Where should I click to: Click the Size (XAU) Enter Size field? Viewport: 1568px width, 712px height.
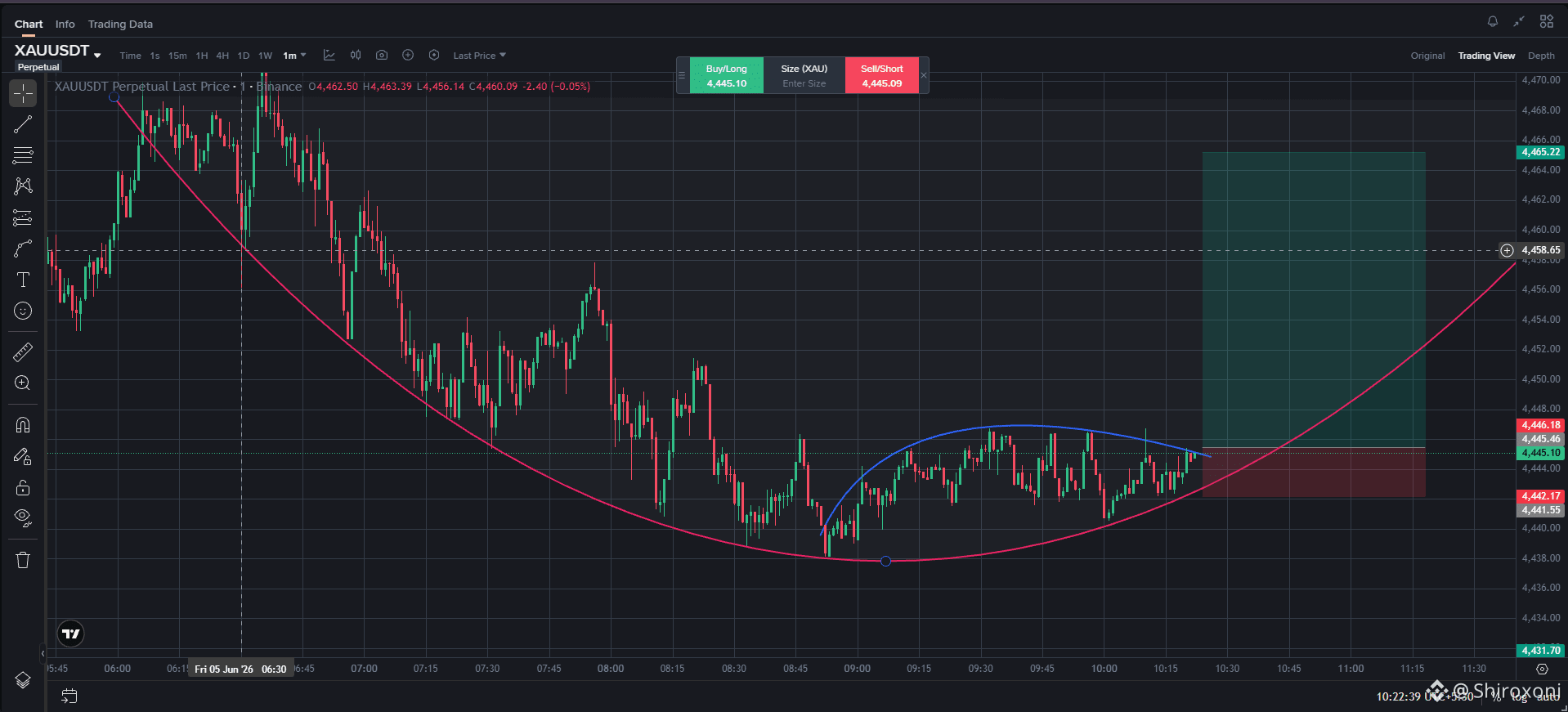coord(804,83)
